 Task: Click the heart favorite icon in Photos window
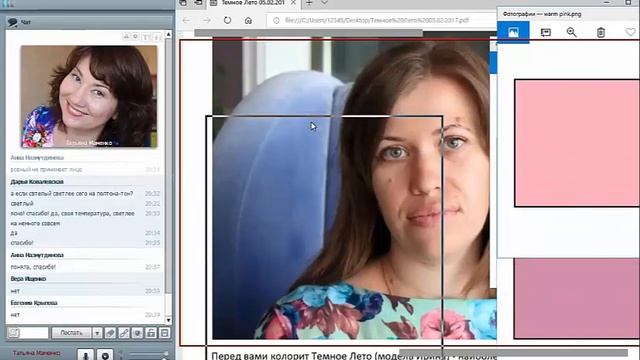[x=631, y=32]
